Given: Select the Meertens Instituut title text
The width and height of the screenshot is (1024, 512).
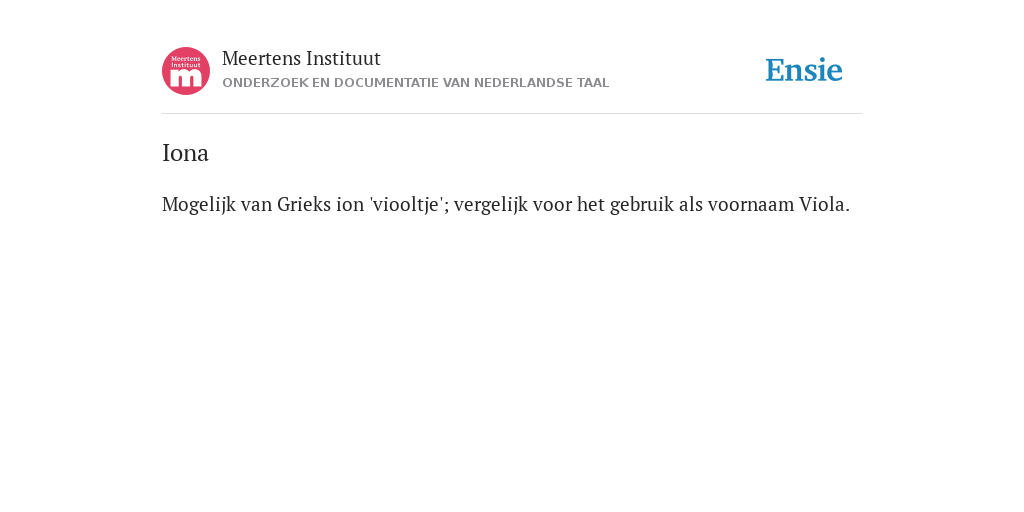Looking at the screenshot, I should (x=301, y=59).
